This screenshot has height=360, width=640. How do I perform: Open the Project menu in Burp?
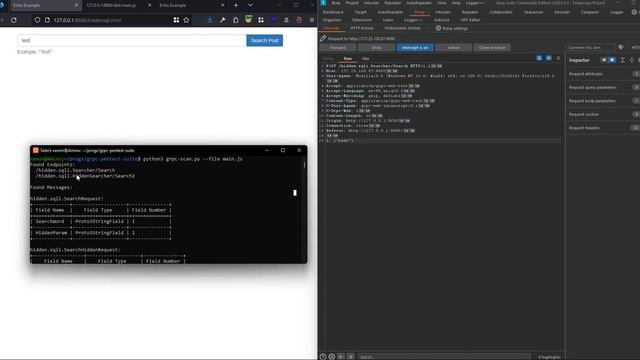[351, 3]
